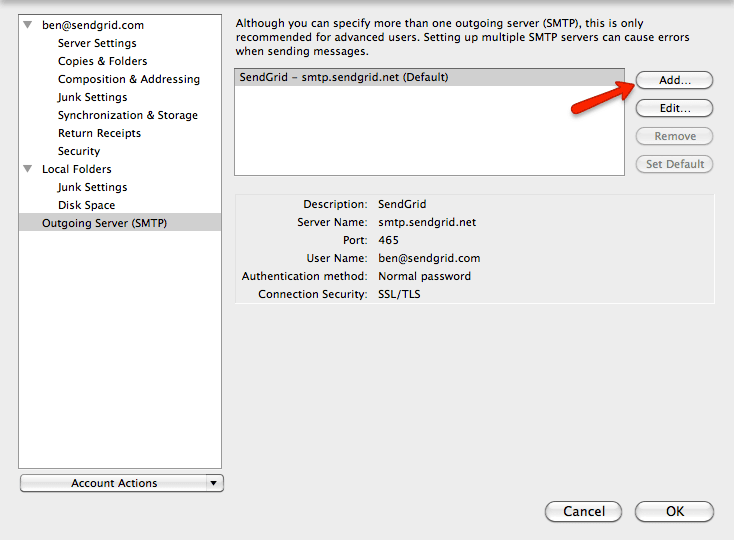Collapse the Local Folders tree
The image size is (734, 540).
(28, 168)
